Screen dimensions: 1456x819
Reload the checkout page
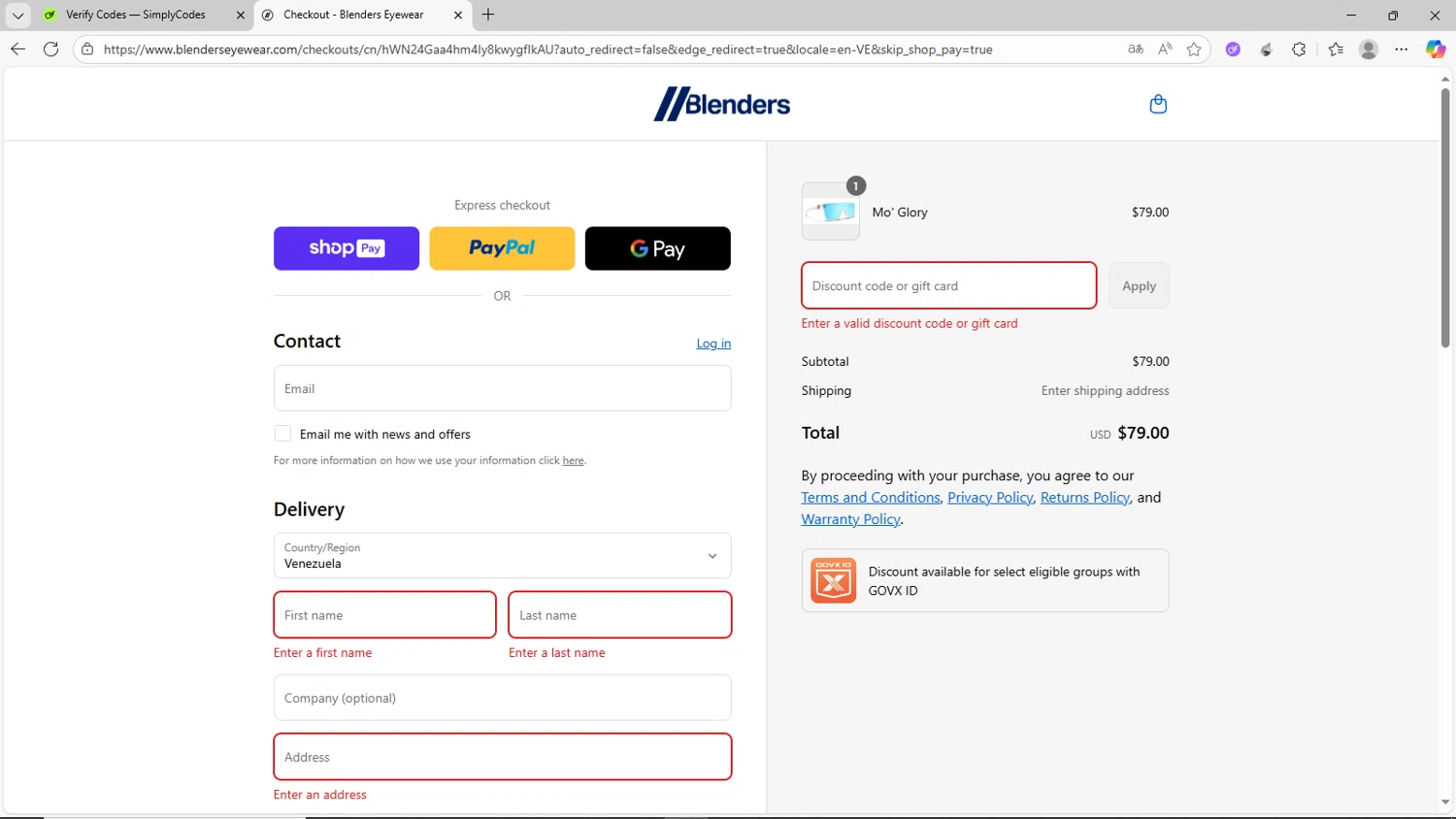(x=51, y=49)
